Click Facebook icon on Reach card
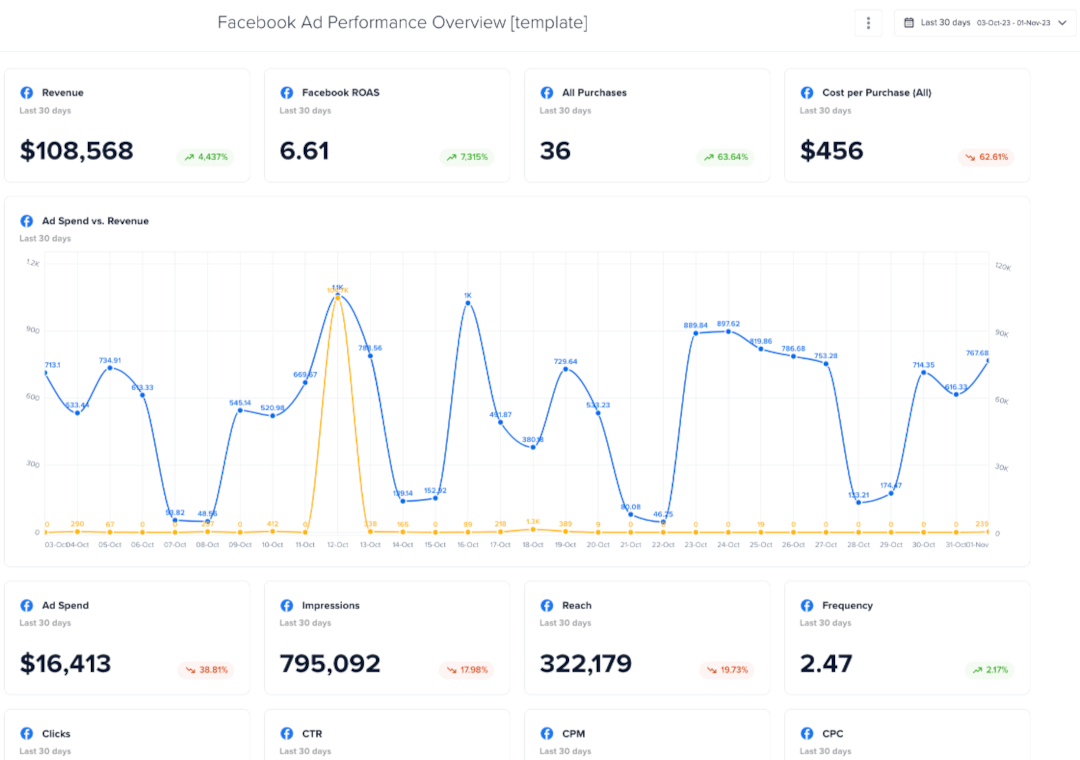This screenshot has height=760, width=1080. coord(547,605)
